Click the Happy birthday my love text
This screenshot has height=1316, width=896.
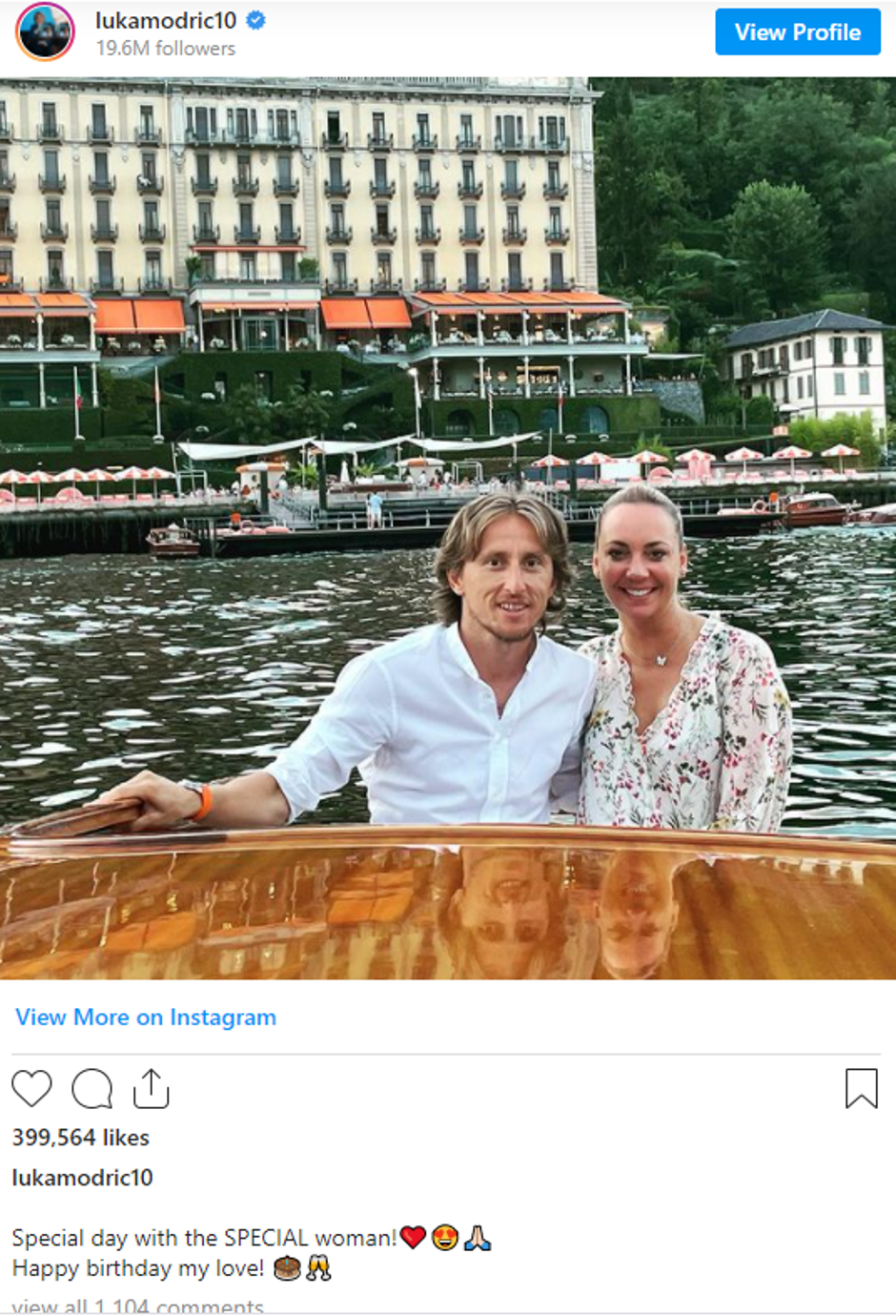pos(138,1268)
